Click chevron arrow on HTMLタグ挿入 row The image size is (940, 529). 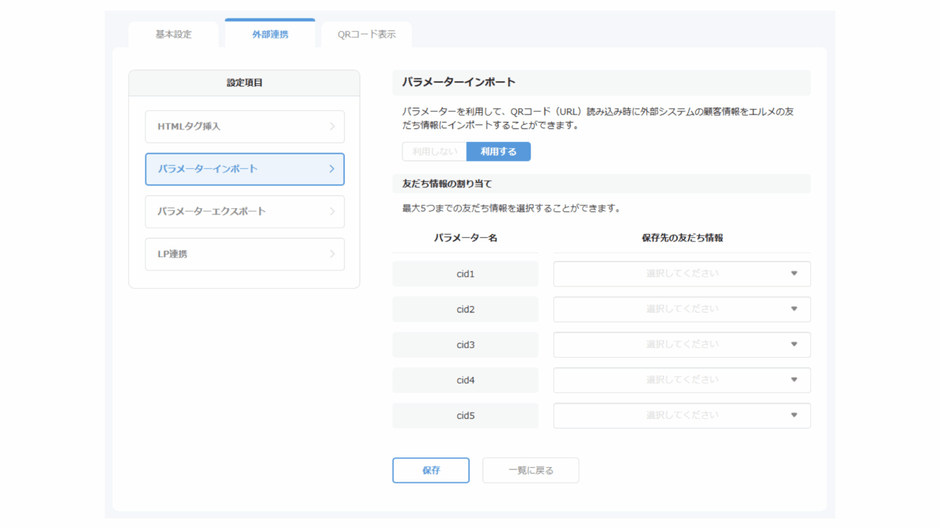tap(332, 127)
